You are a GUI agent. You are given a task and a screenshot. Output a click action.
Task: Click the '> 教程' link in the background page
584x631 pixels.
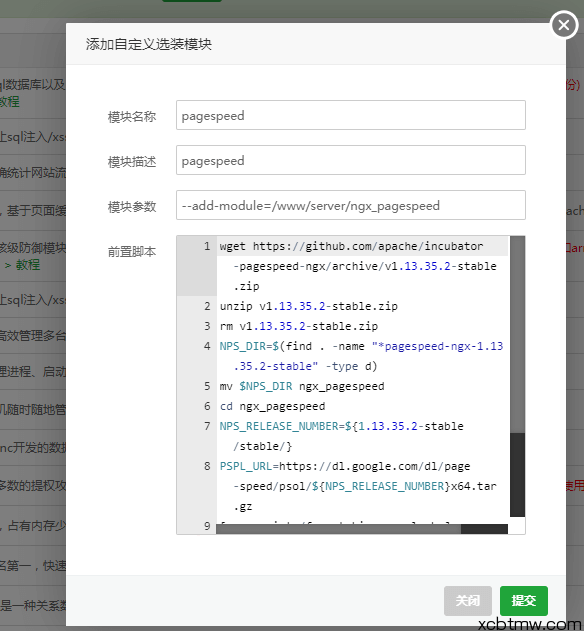click(x=22, y=265)
